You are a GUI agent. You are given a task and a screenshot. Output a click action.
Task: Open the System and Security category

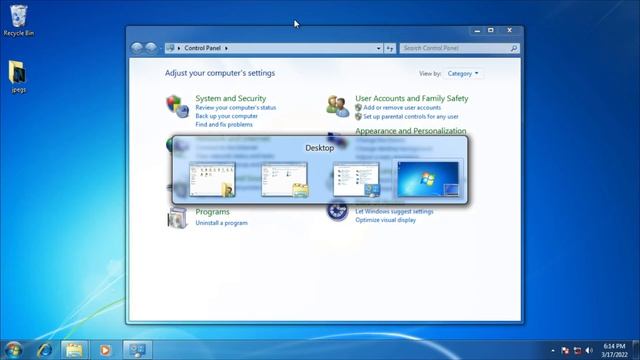(x=231, y=98)
